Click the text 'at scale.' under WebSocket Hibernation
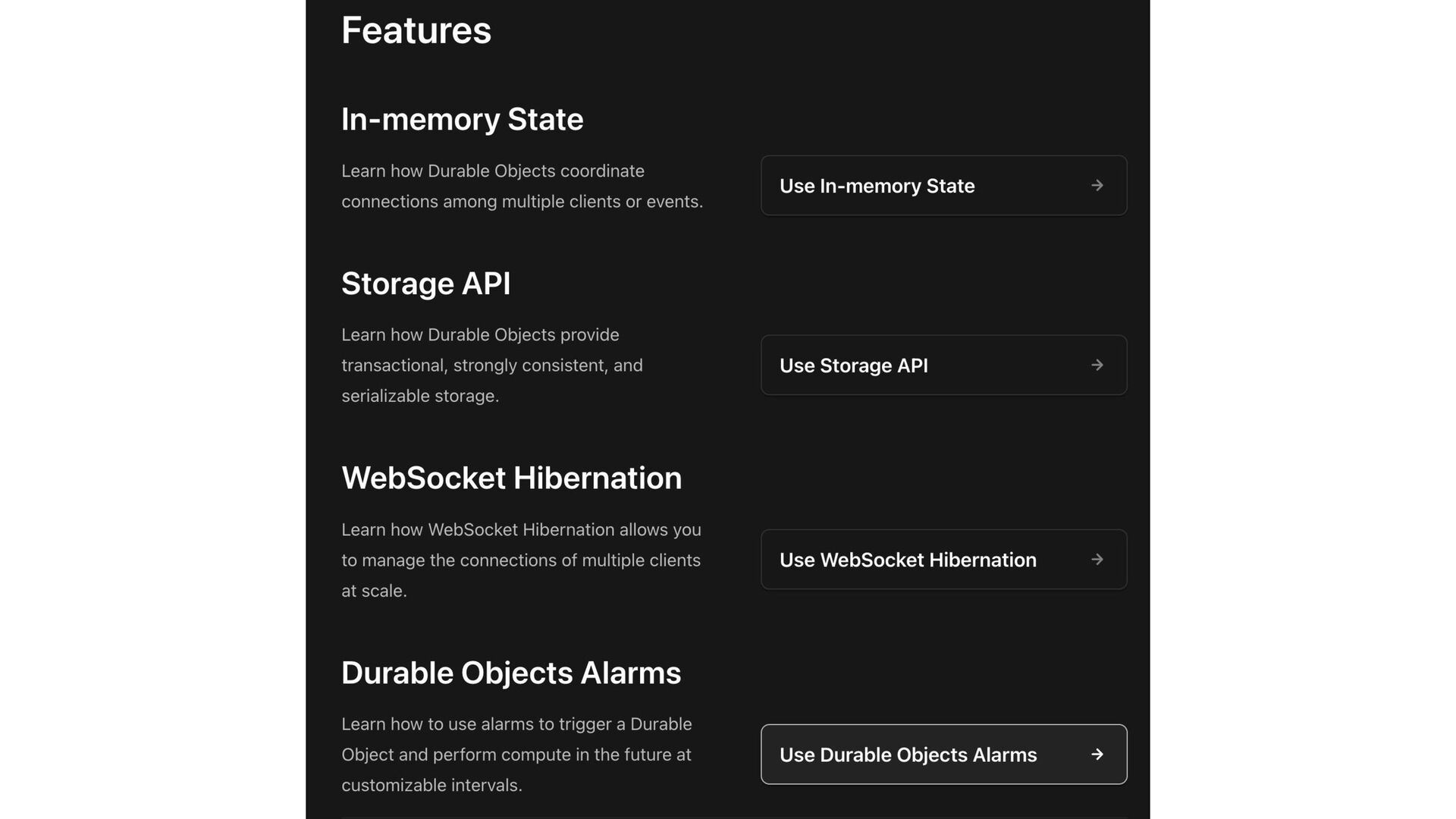 tap(374, 591)
